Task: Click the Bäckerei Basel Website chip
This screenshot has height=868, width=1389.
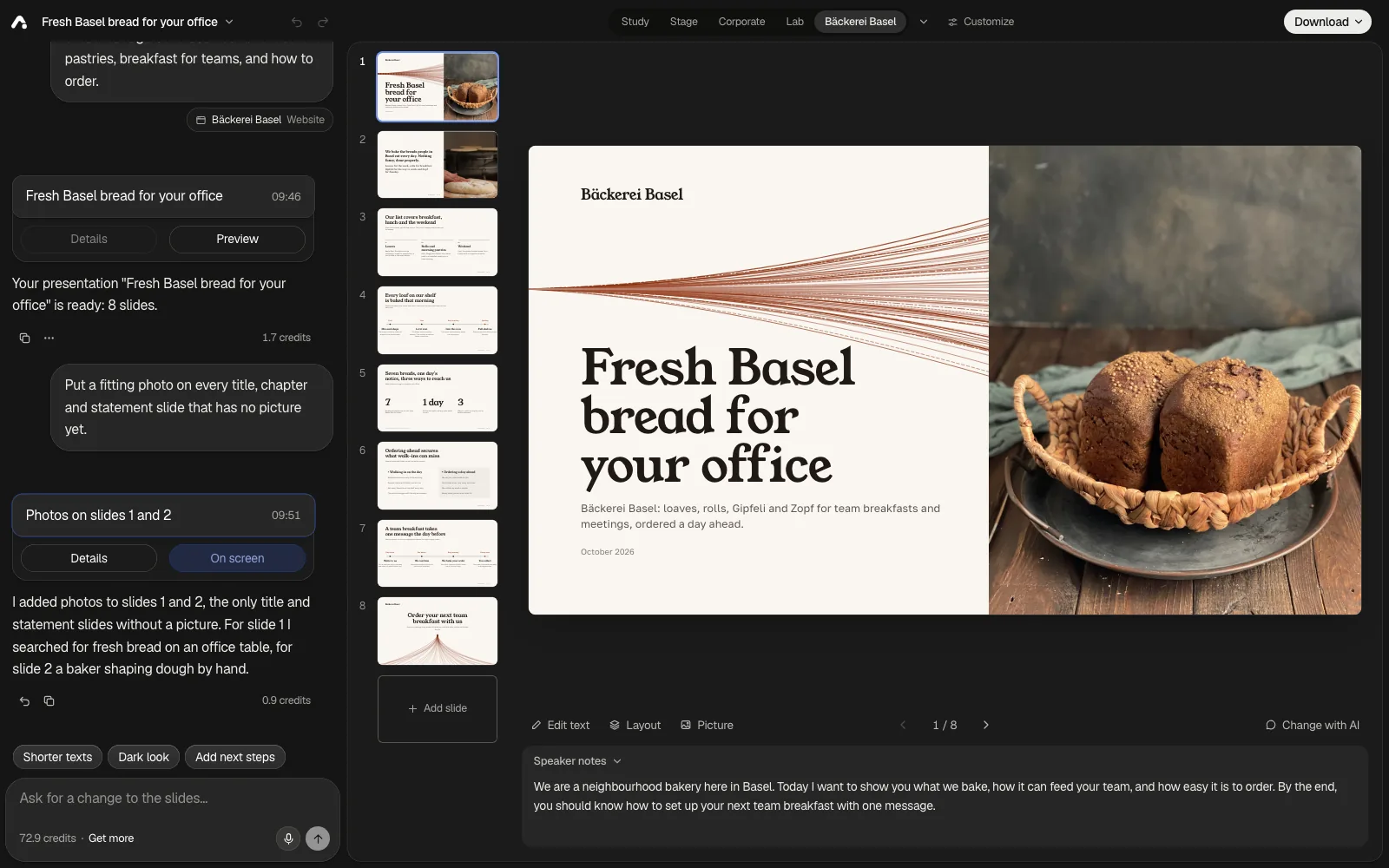Action: [x=260, y=120]
